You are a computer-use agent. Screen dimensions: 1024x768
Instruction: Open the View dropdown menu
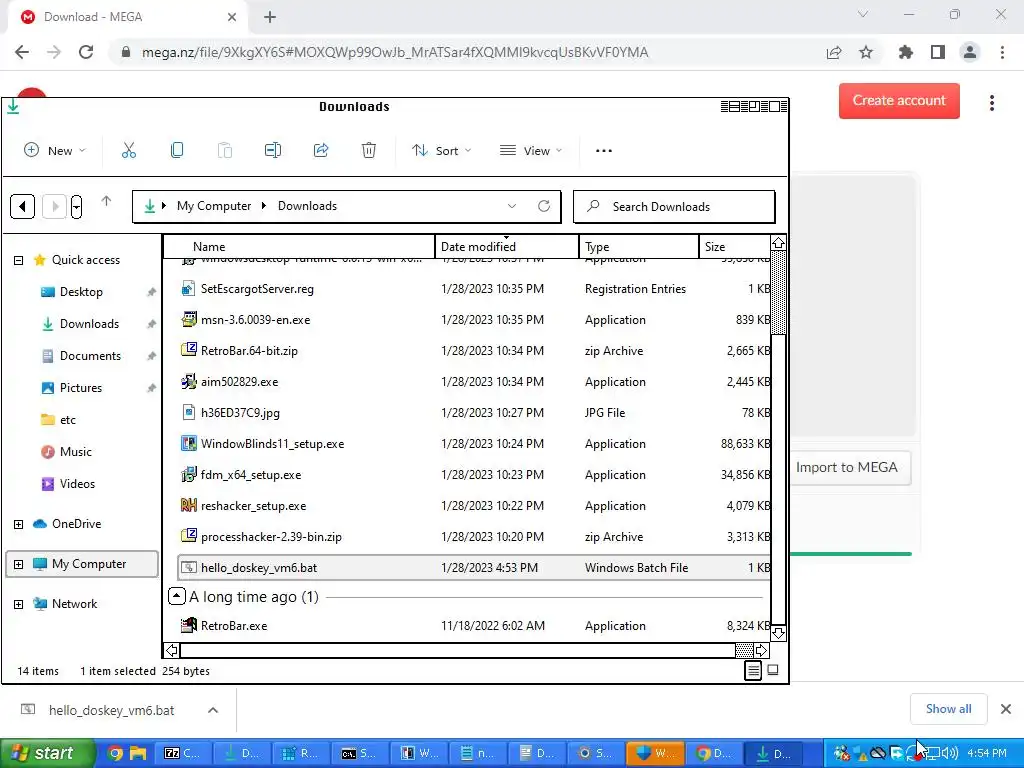click(x=531, y=151)
